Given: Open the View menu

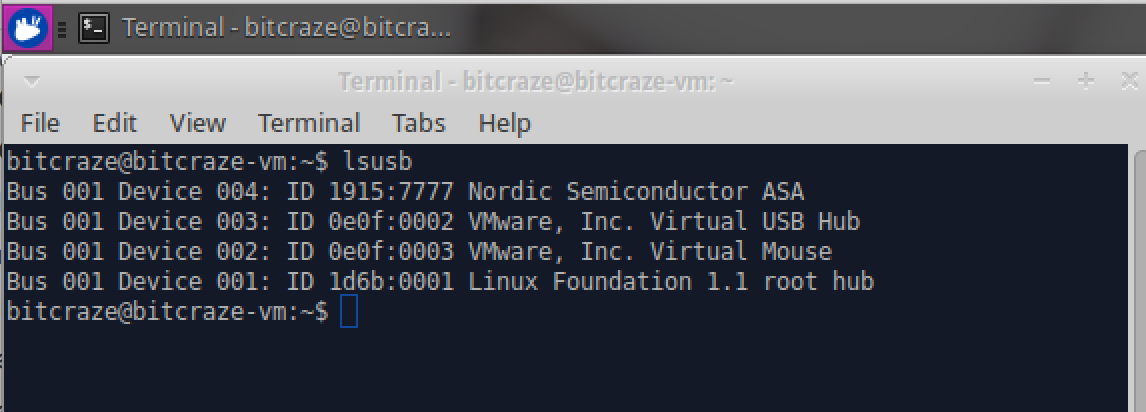Looking at the screenshot, I should click(x=197, y=123).
